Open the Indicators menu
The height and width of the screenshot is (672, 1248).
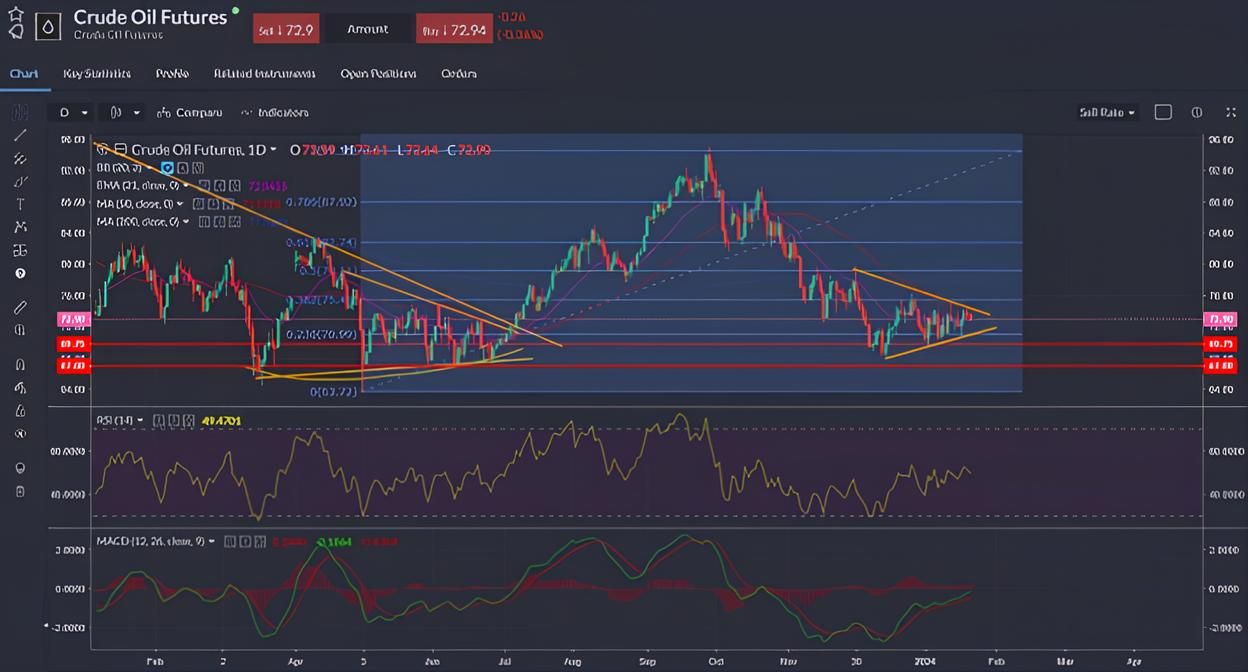281,112
